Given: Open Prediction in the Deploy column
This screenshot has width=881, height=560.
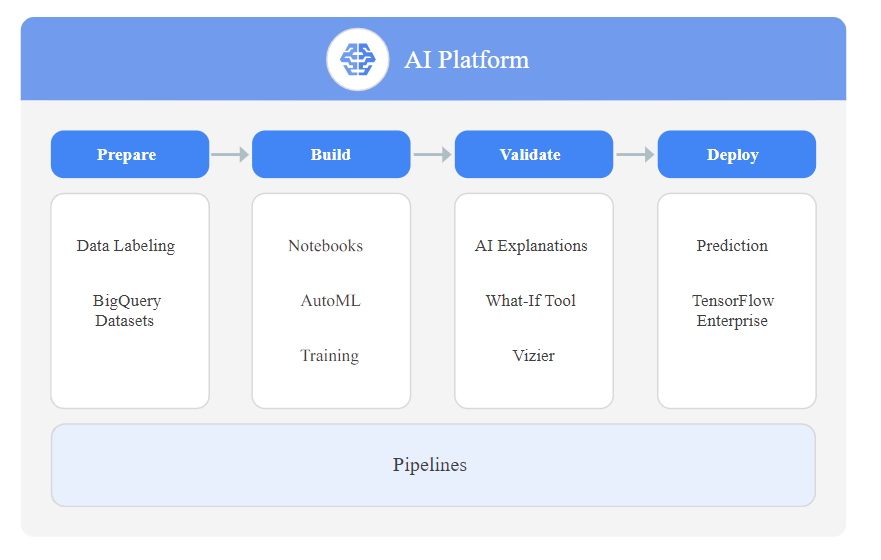Looking at the screenshot, I should [x=733, y=246].
